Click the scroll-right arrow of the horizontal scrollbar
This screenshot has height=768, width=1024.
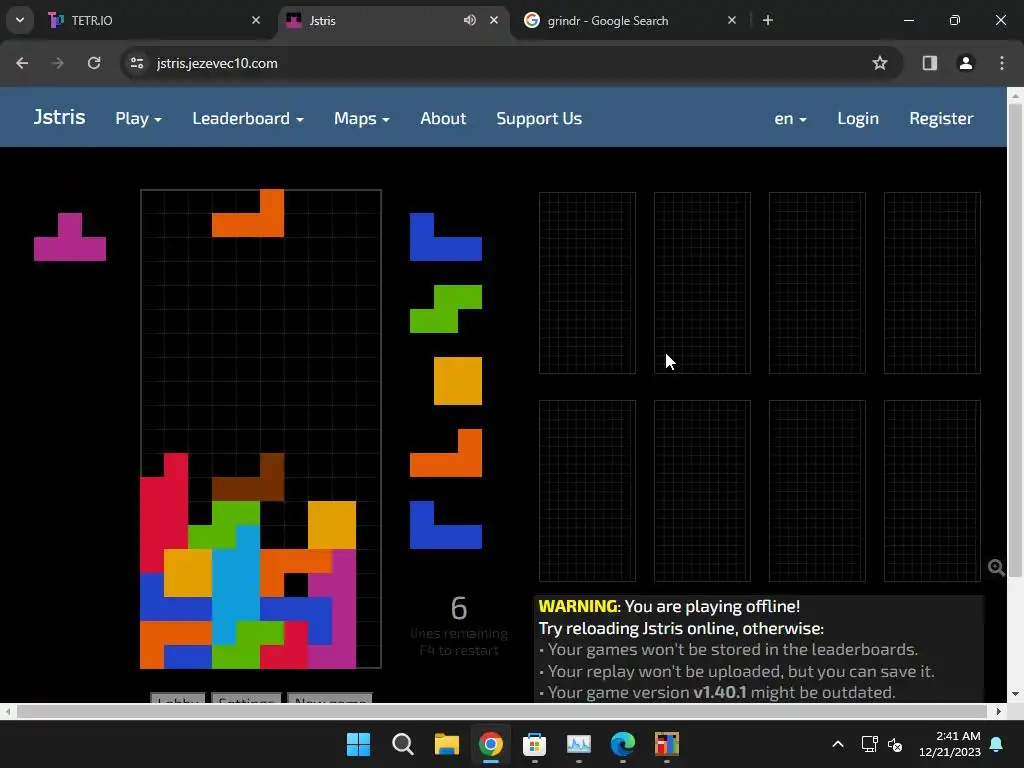click(999, 711)
